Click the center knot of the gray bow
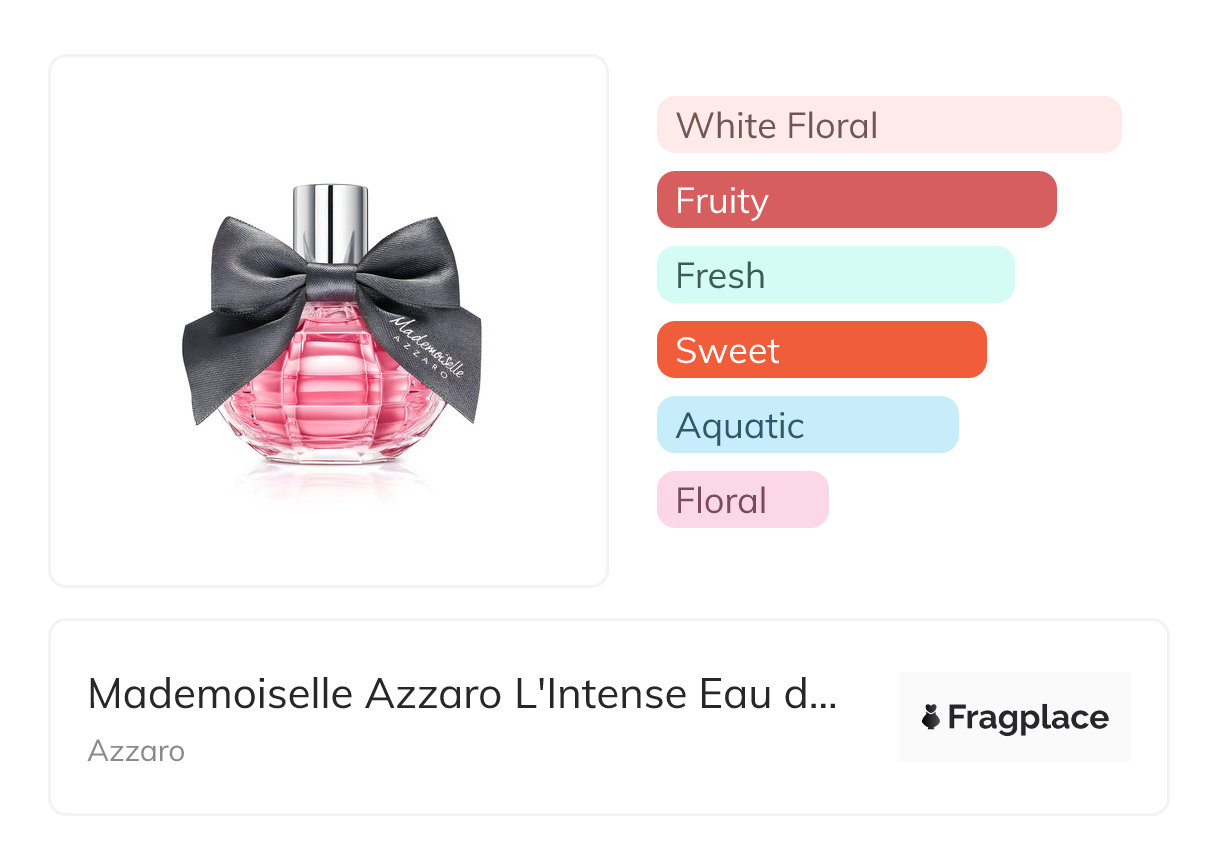Screen dimensions: 1218x864 [332, 282]
